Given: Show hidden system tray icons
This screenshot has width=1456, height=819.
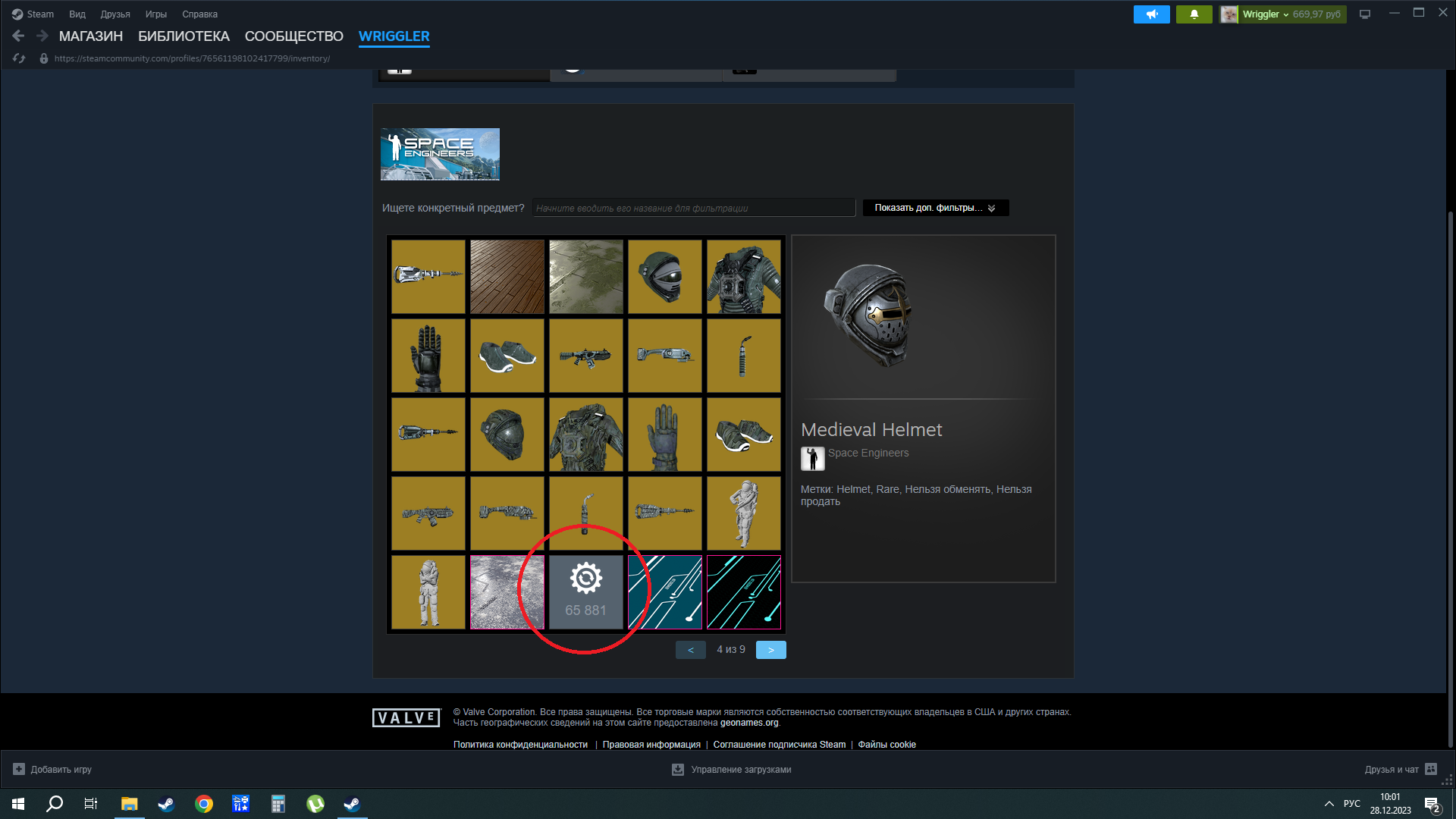Looking at the screenshot, I should [1329, 804].
